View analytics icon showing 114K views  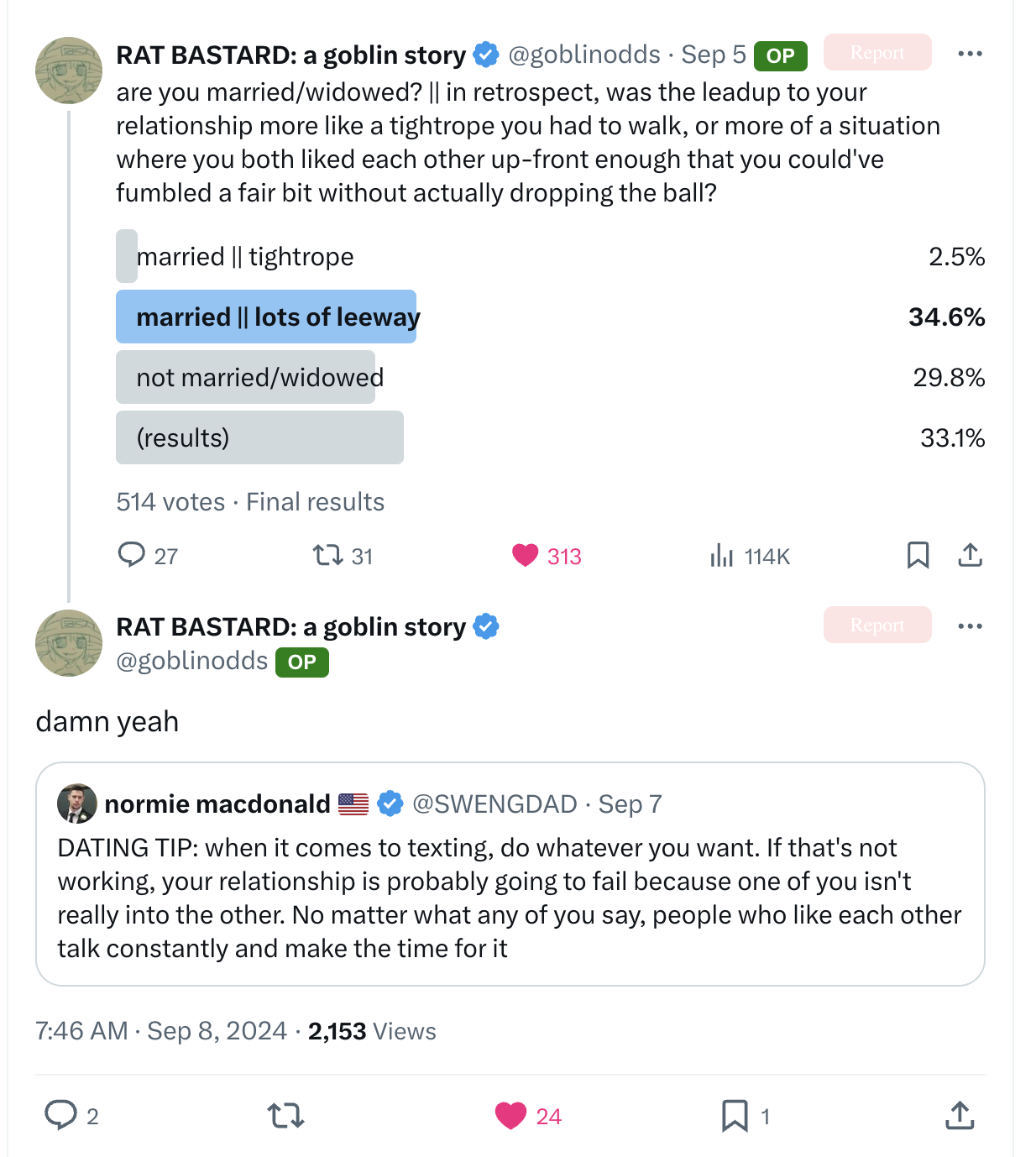tap(722, 555)
